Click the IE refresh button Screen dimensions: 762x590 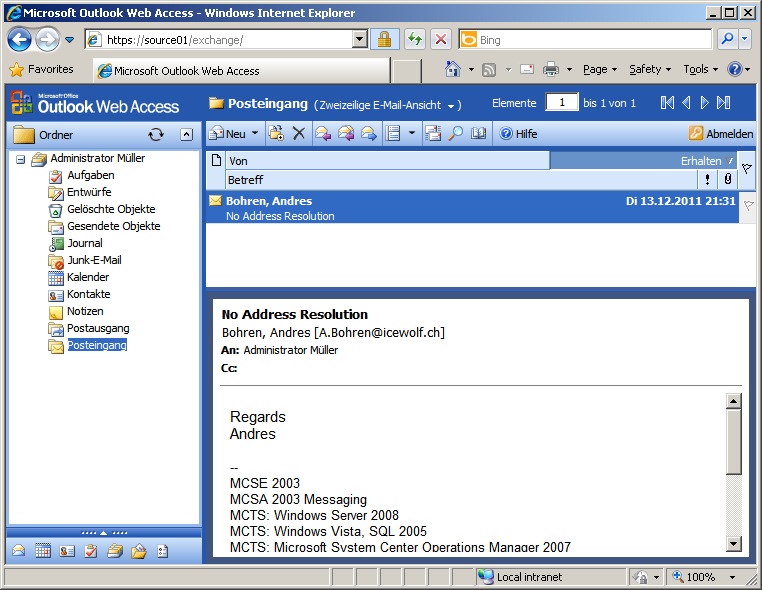click(415, 39)
